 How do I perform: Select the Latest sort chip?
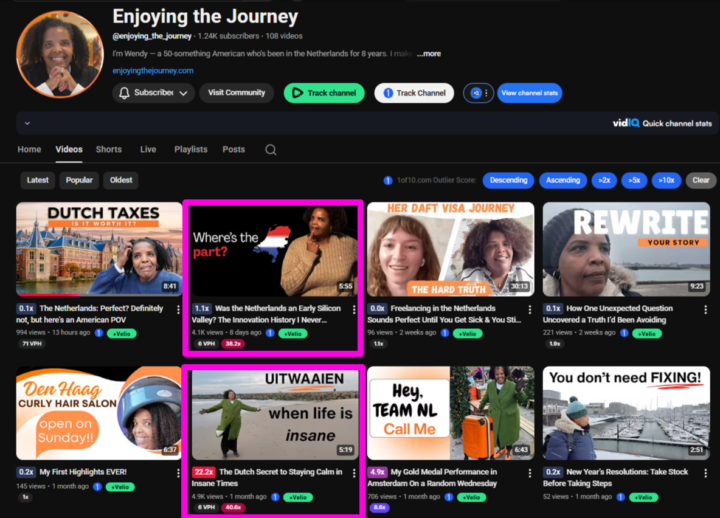pyautogui.click(x=38, y=180)
